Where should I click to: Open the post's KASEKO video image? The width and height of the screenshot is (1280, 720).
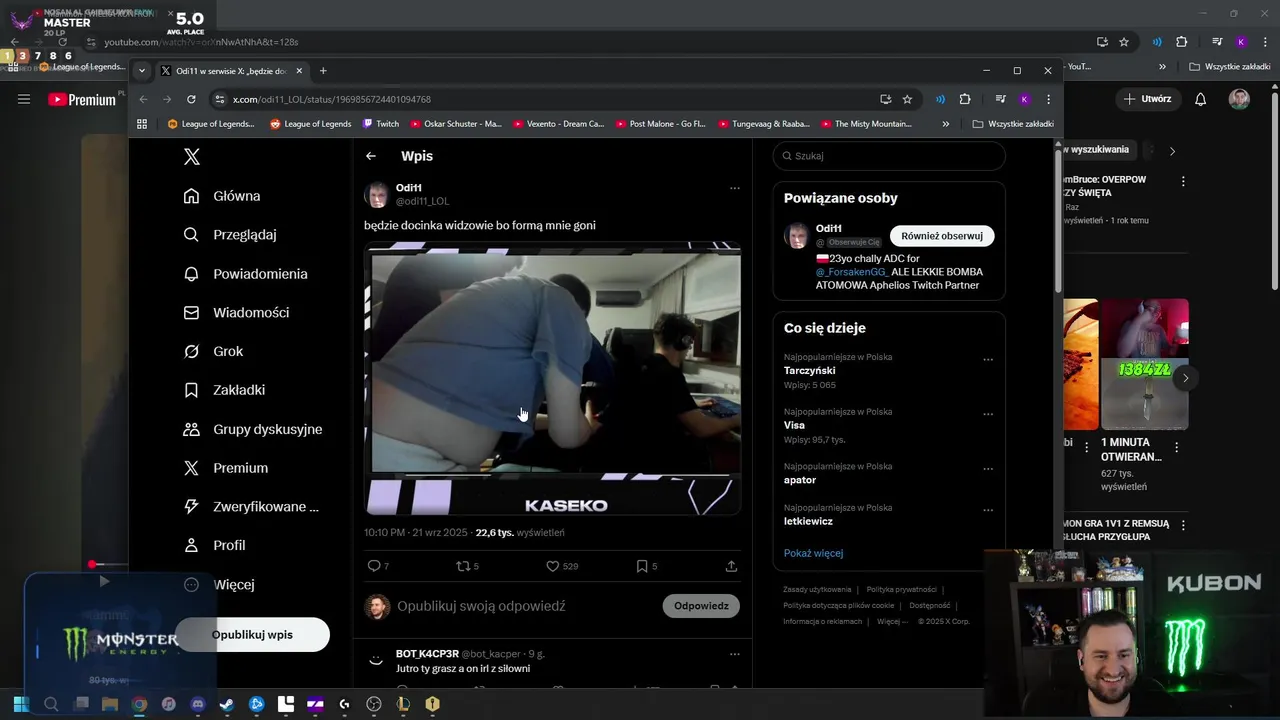[x=552, y=379]
